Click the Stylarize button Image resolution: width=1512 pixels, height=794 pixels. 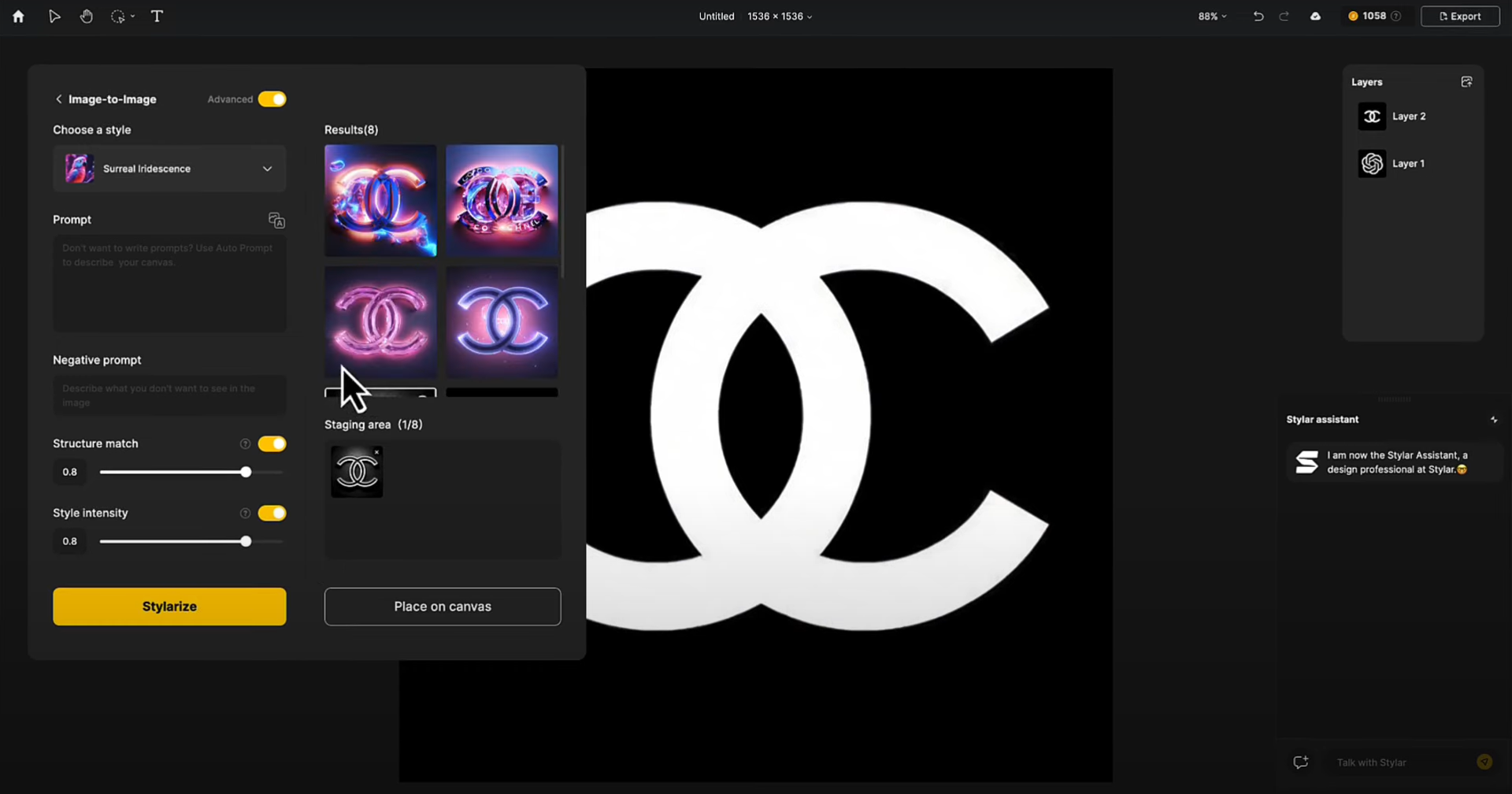[x=169, y=607]
